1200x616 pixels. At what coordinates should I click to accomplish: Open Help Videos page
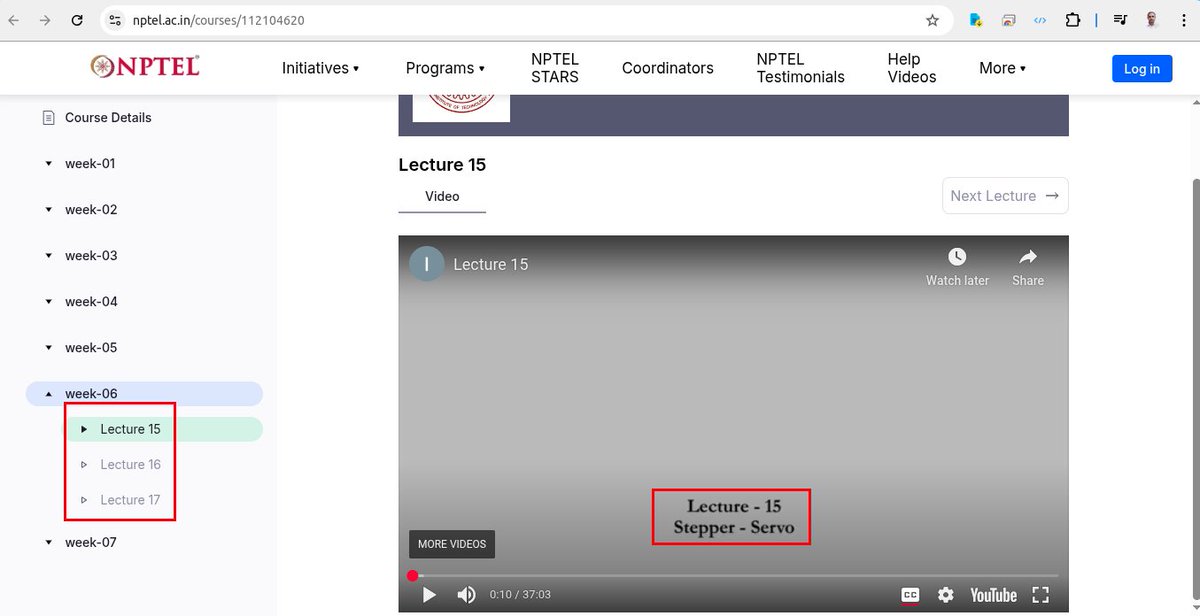(912, 68)
